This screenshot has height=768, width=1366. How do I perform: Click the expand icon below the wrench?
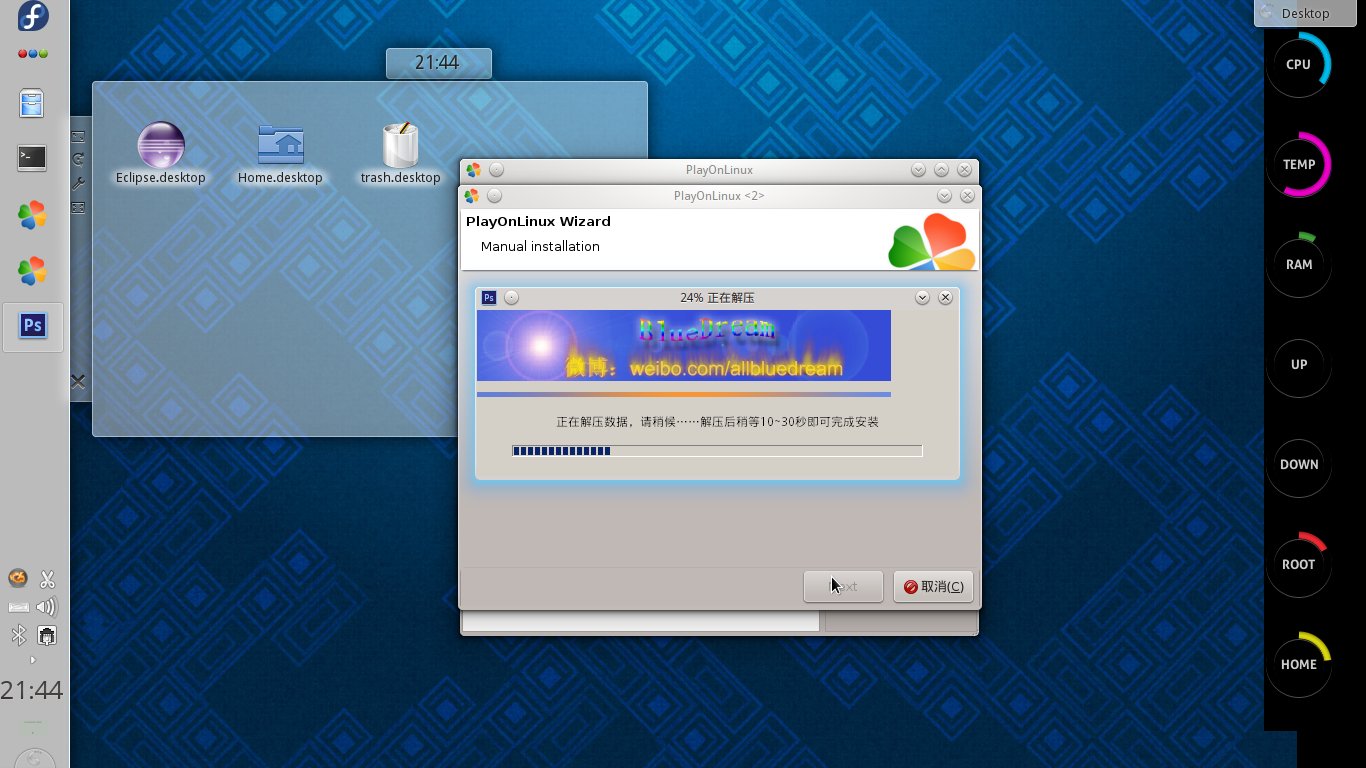pyautogui.click(x=78, y=208)
